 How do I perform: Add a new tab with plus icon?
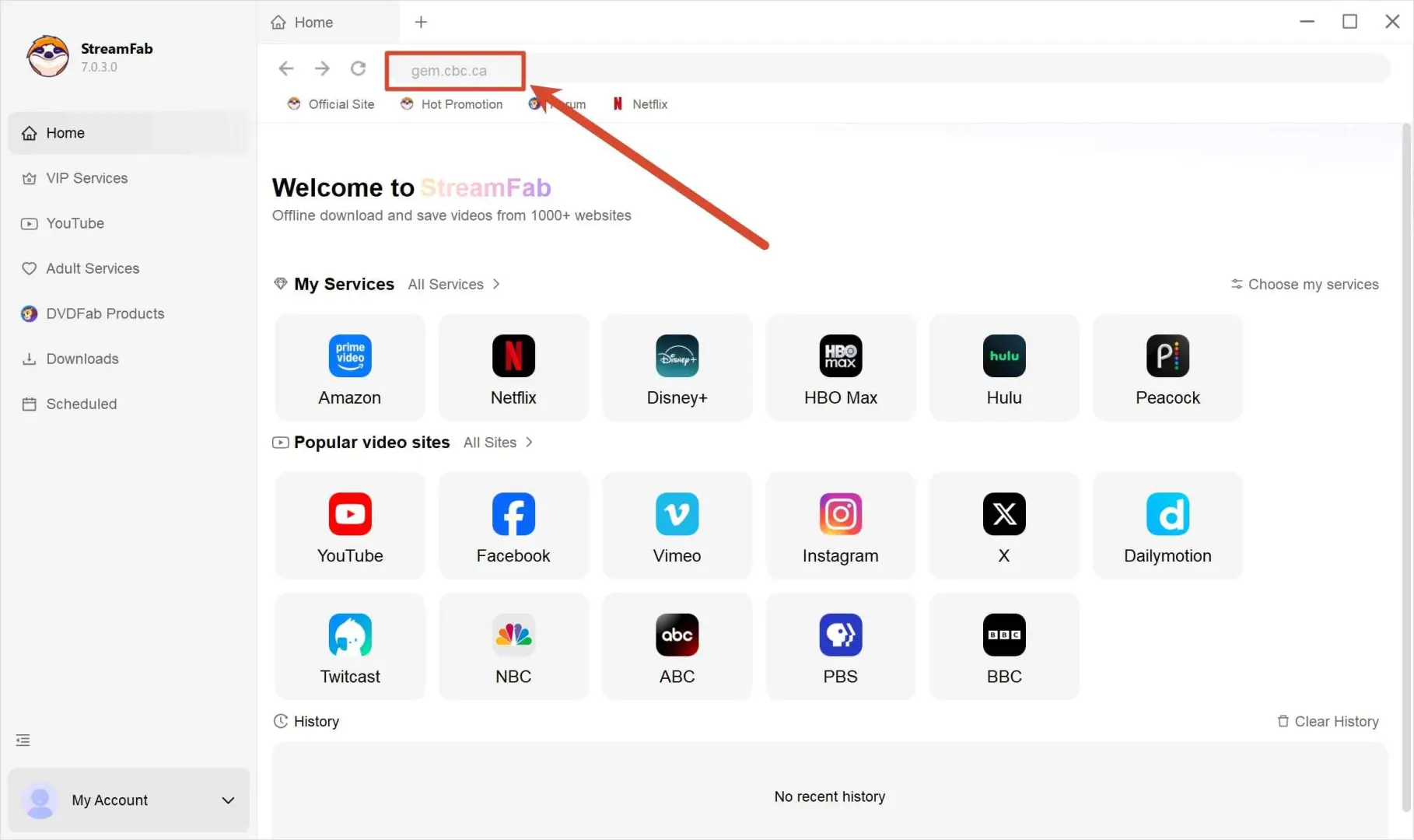point(421,22)
